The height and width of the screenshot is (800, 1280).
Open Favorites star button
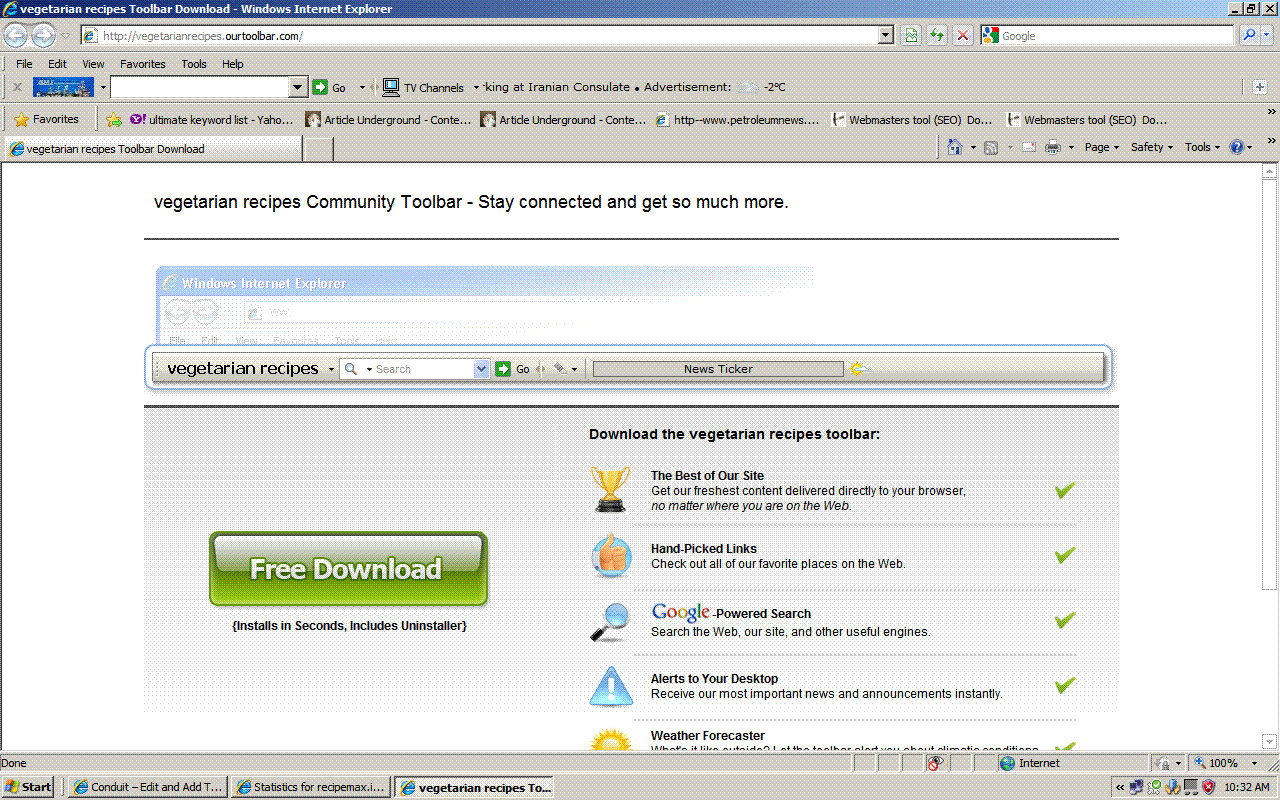tap(46, 119)
